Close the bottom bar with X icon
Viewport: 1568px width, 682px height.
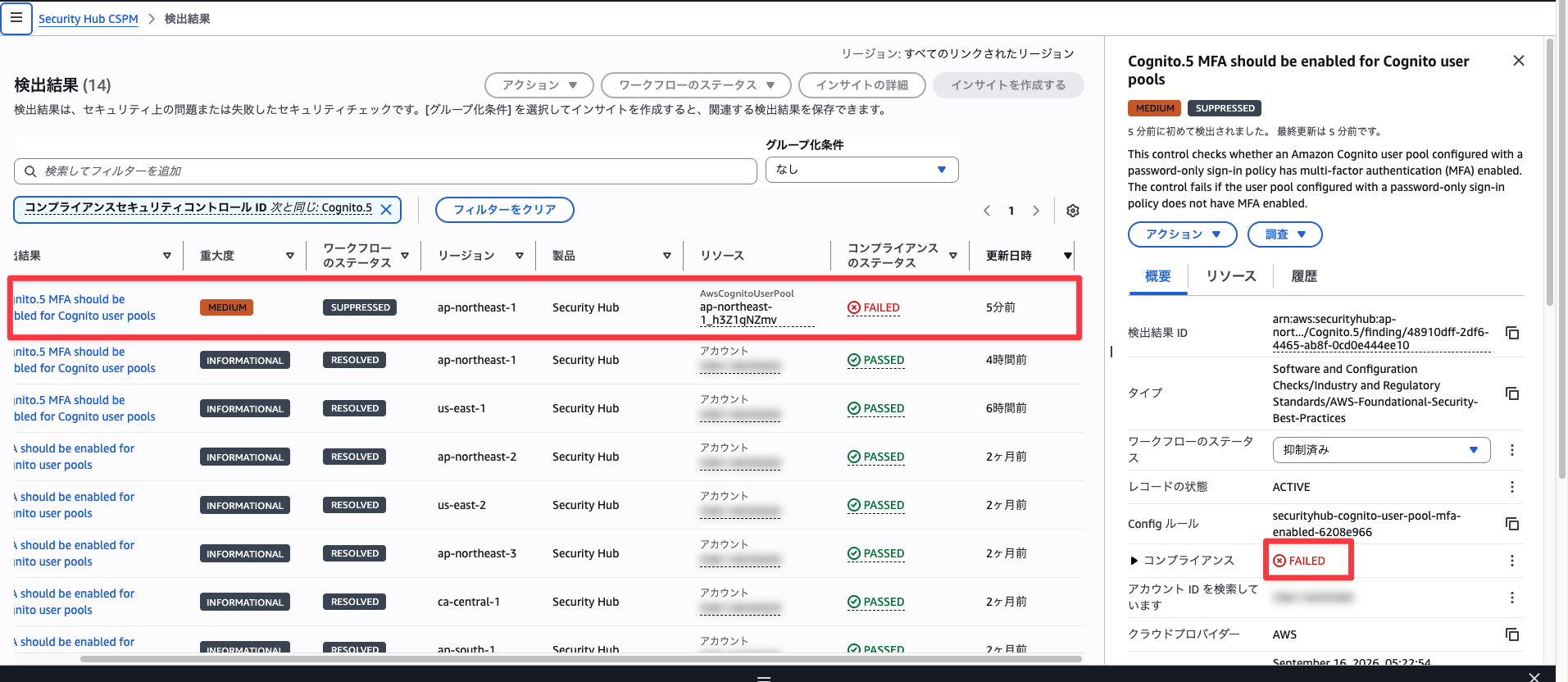click(1534, 676)
